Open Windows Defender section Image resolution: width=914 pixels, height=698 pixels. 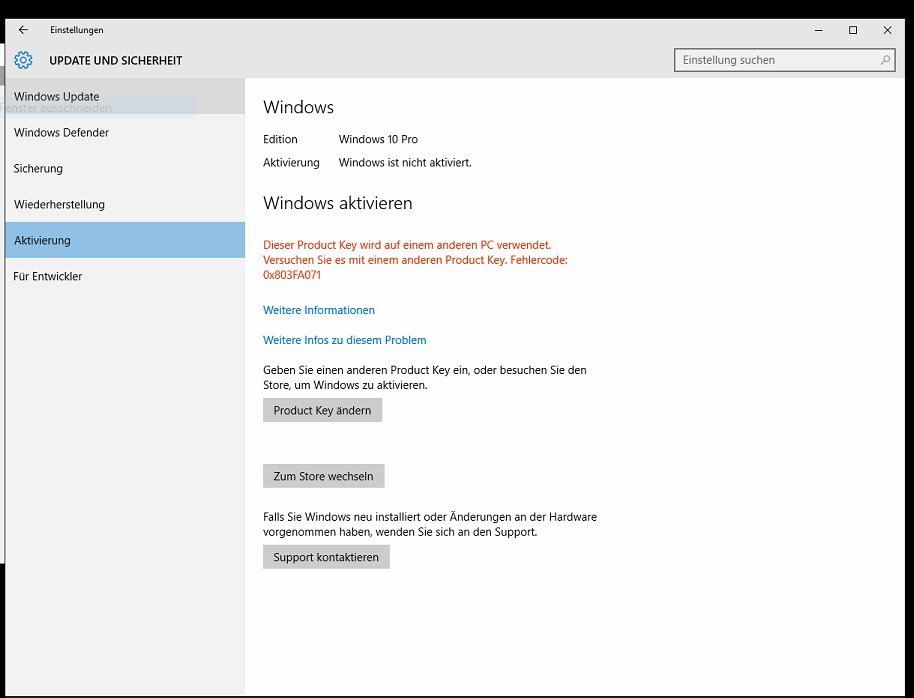125,132
